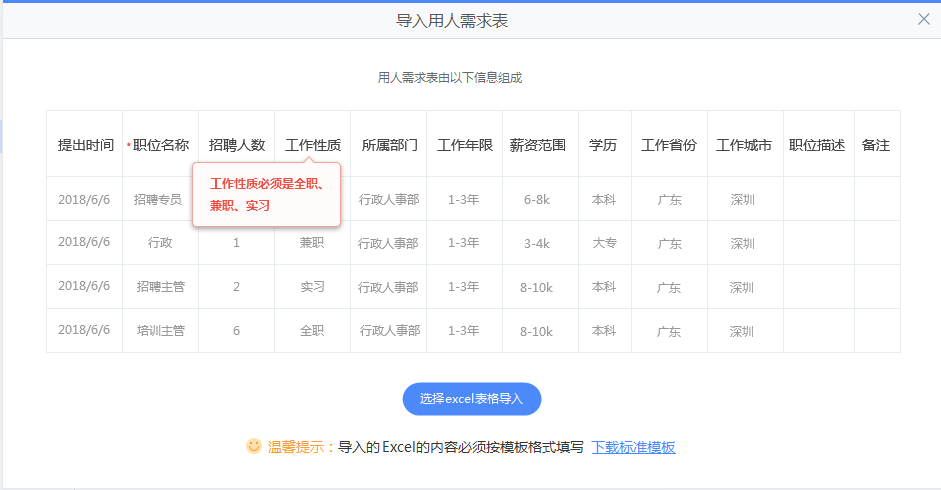Click recruit count 6 in 培训主管 row
Viewport: 941px width, 490px height.
point(236,330)
